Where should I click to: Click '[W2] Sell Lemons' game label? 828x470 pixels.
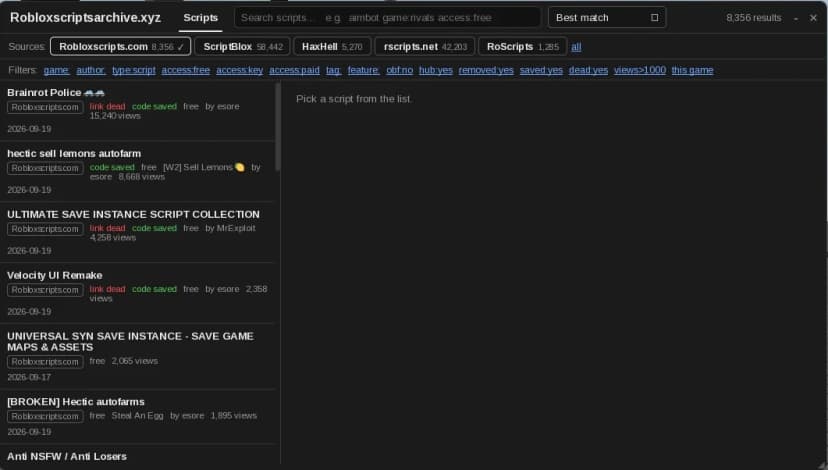tap(203, 167)
